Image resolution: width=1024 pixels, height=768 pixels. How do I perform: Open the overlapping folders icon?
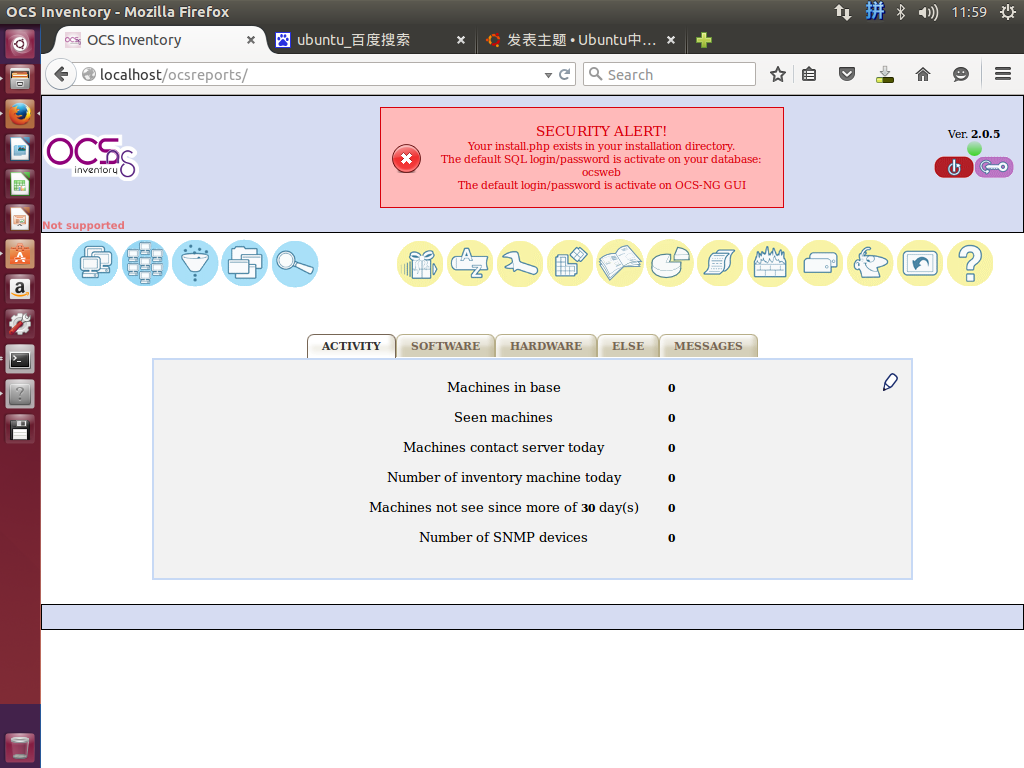click(245, 263)
